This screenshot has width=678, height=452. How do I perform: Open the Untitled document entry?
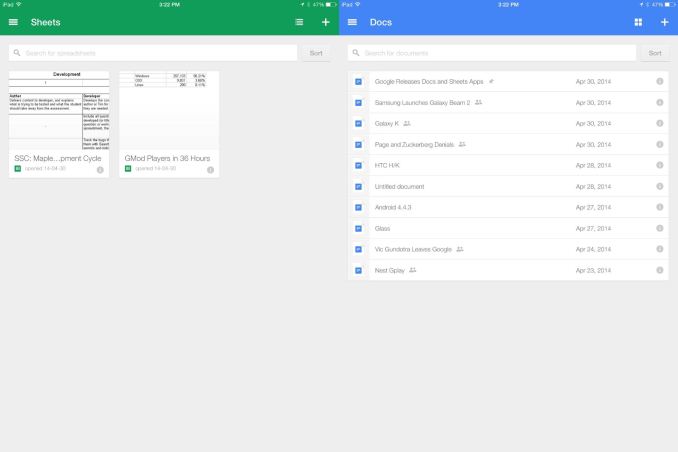point(508,186)
